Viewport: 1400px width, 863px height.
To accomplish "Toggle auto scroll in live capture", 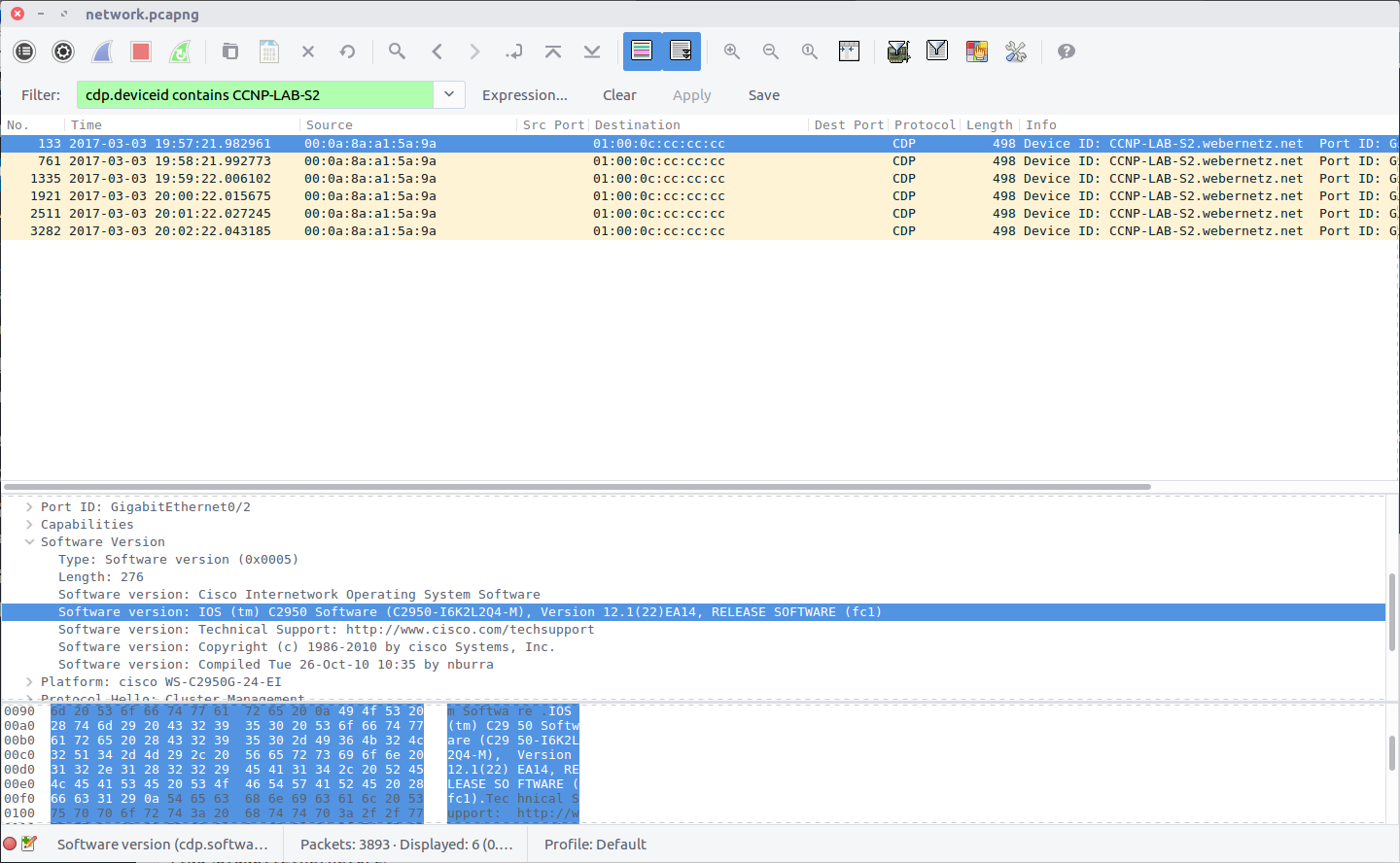I will tap(681, 52).
